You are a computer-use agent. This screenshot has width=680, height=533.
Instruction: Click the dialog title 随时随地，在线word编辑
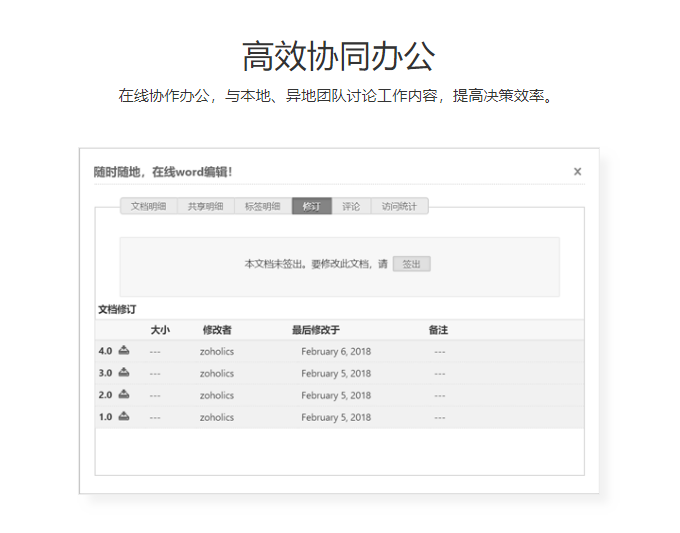163,172
